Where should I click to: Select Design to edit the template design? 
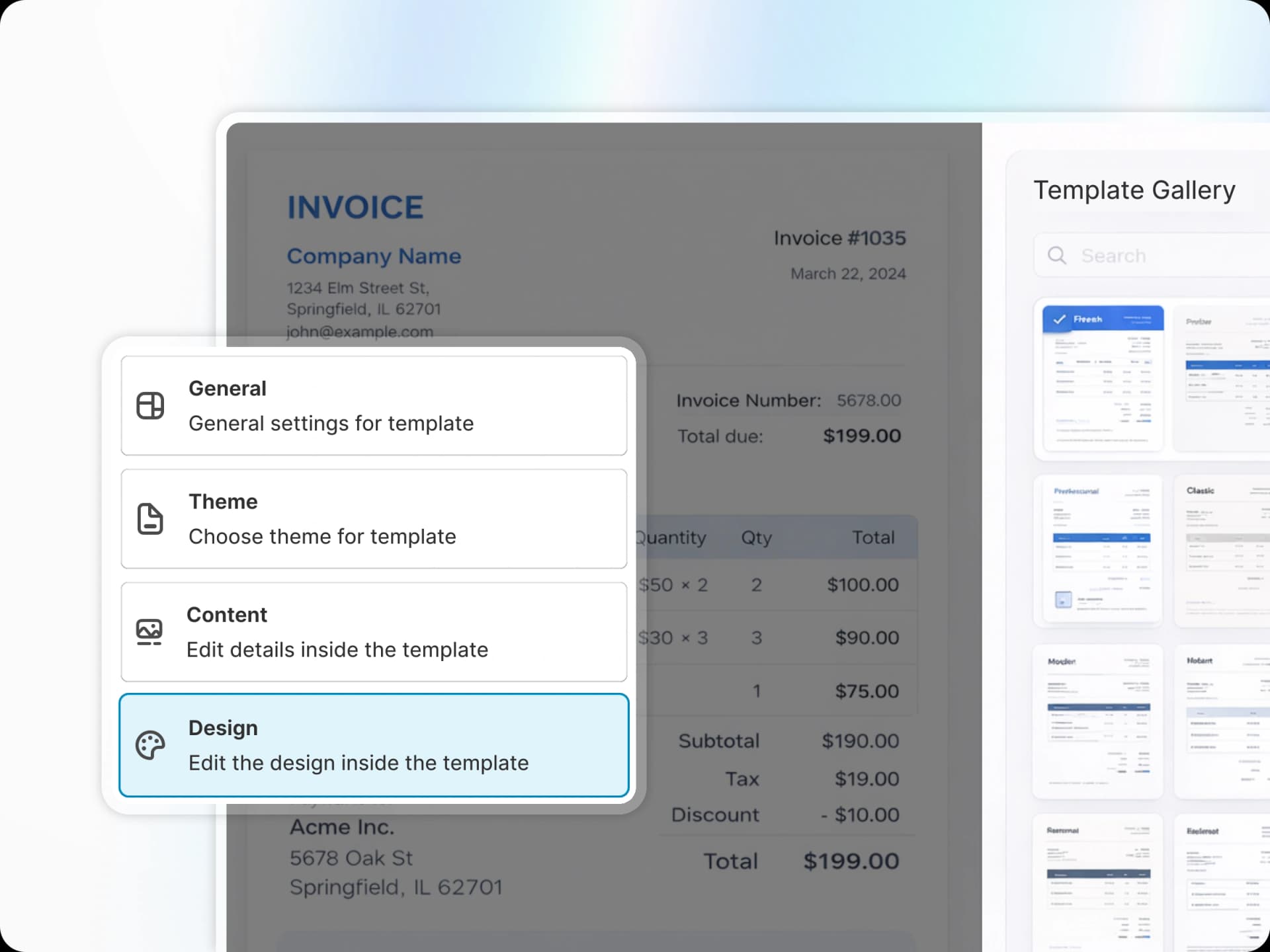click(x=373, y=745)
